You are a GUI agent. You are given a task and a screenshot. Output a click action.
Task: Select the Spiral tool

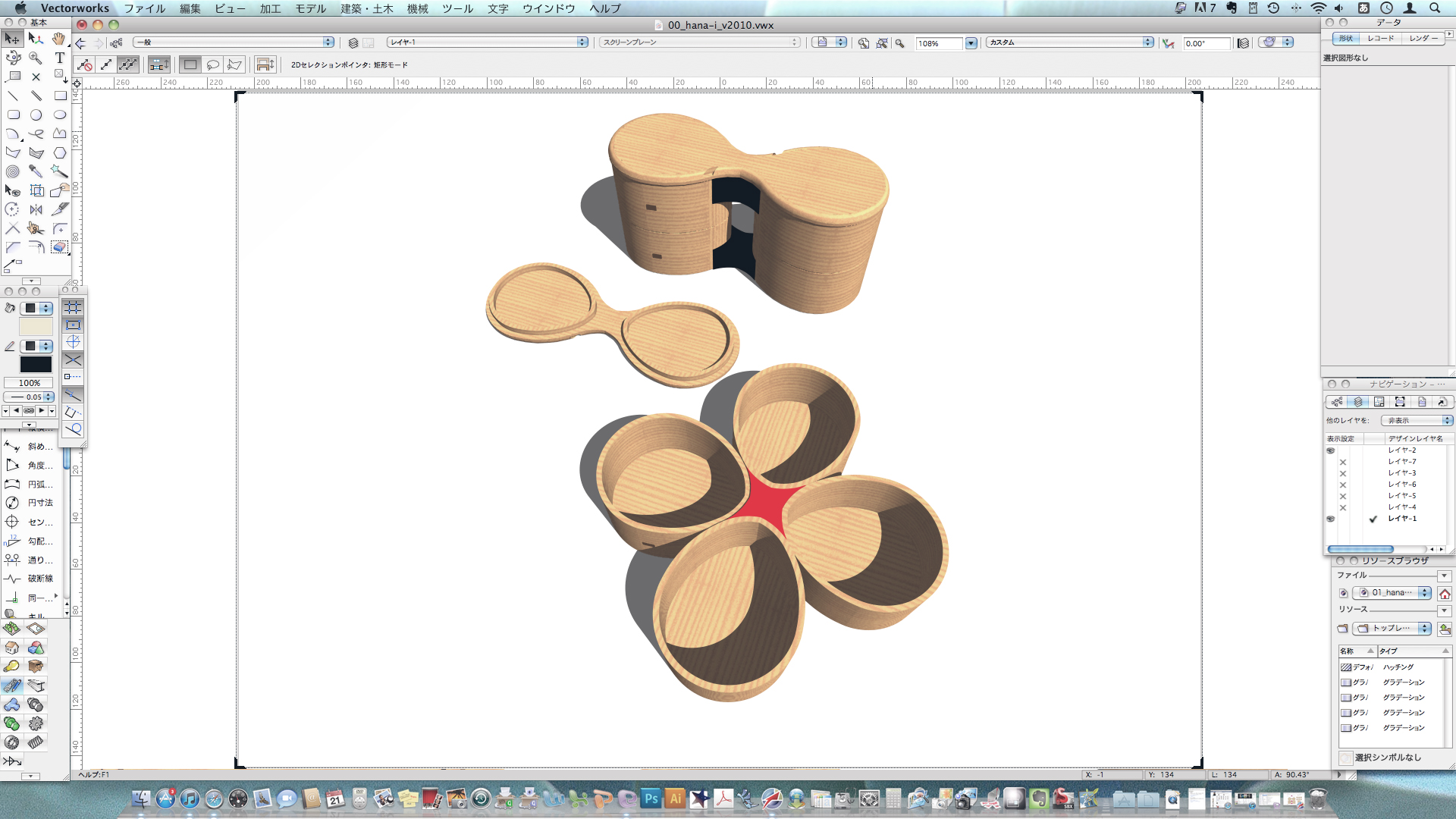point(13,171)
